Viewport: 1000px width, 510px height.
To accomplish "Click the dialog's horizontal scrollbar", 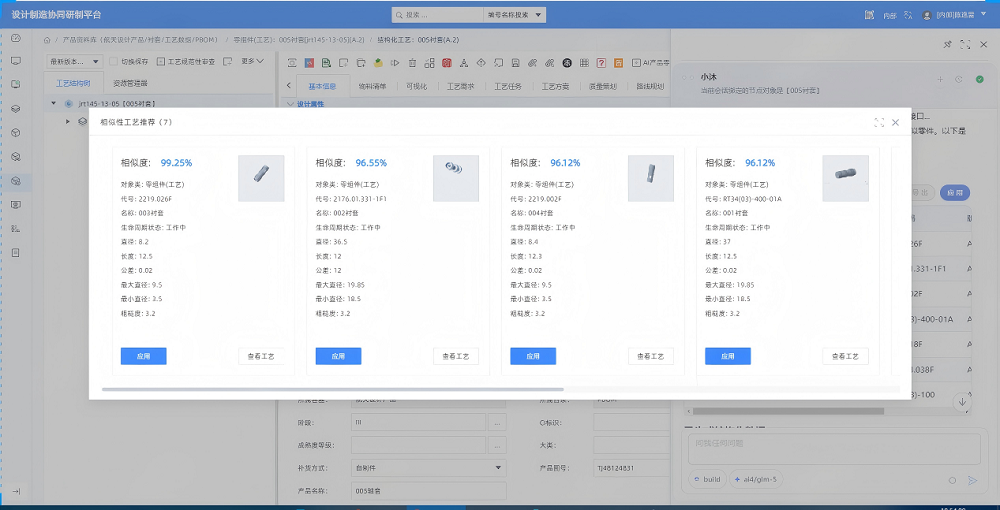I will (x=333, y=389).
